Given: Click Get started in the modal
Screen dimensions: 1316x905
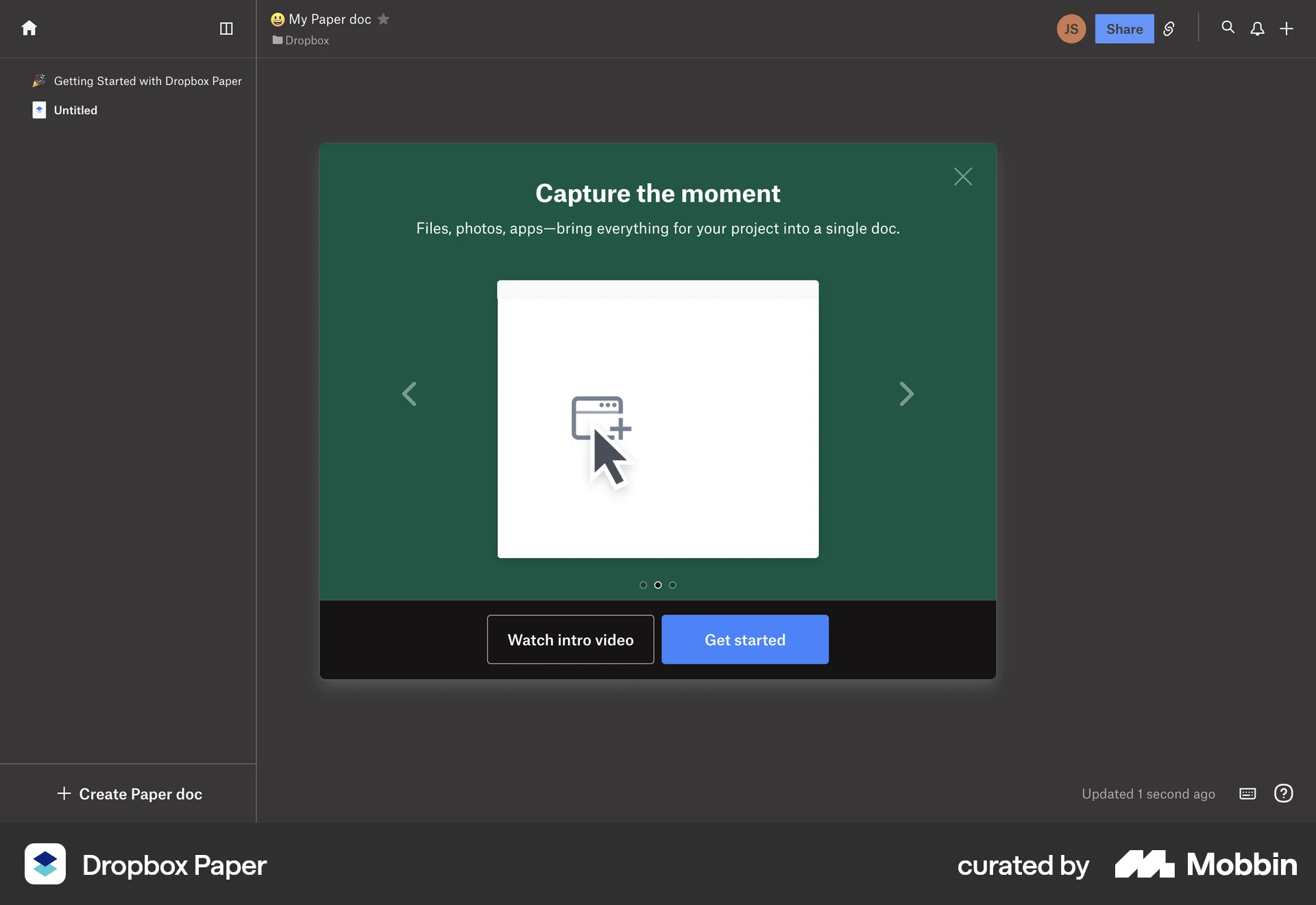Looking at the screenshot, I should (x=744, y=640).
